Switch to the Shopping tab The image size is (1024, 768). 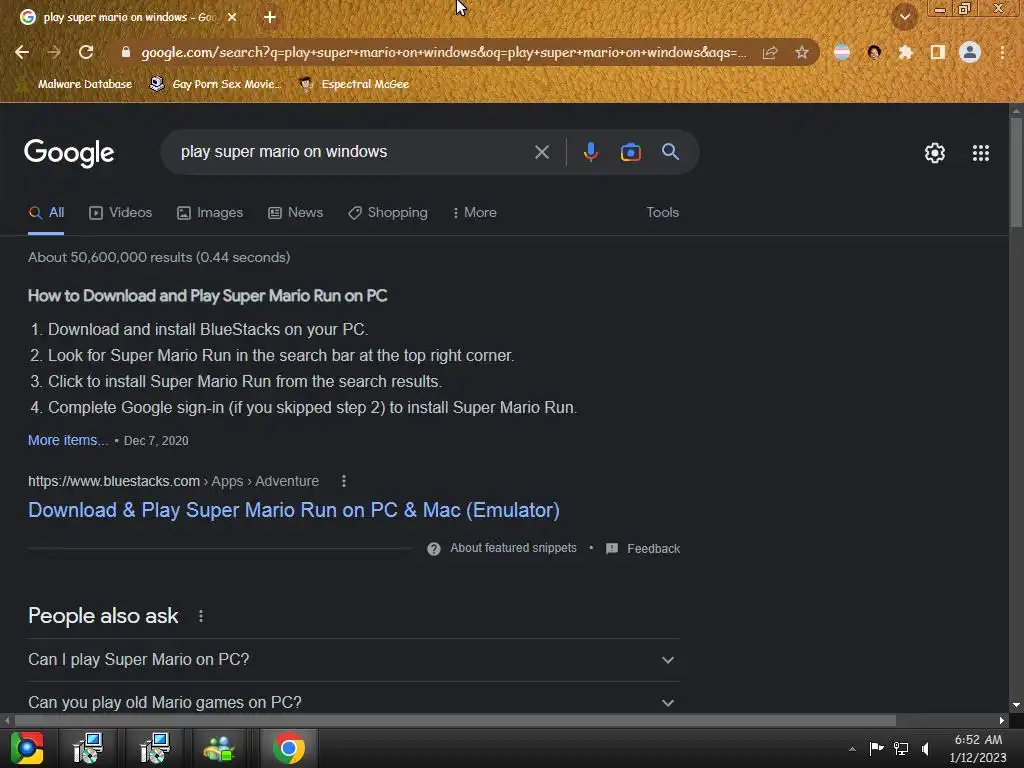point(388,213)
